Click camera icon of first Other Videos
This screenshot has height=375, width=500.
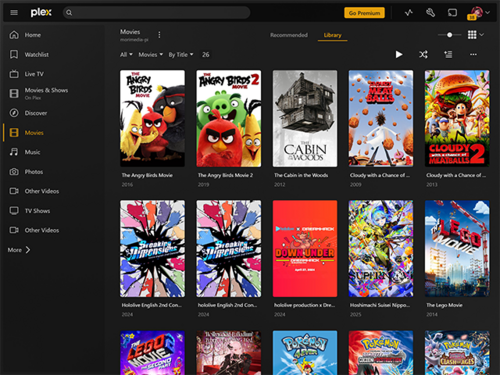coord(14,191)
